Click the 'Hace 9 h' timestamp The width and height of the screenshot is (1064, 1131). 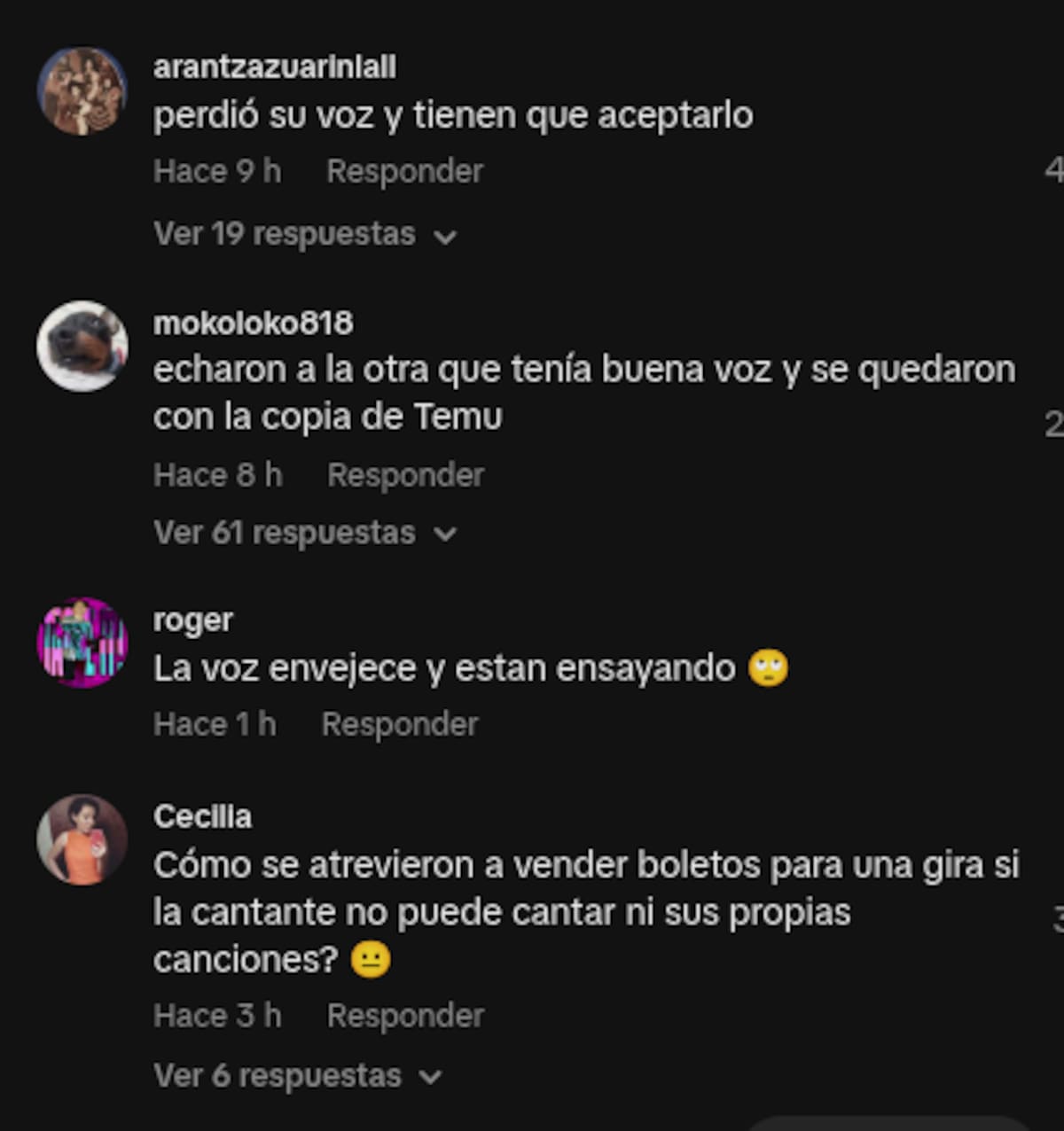tap(217, 171)
